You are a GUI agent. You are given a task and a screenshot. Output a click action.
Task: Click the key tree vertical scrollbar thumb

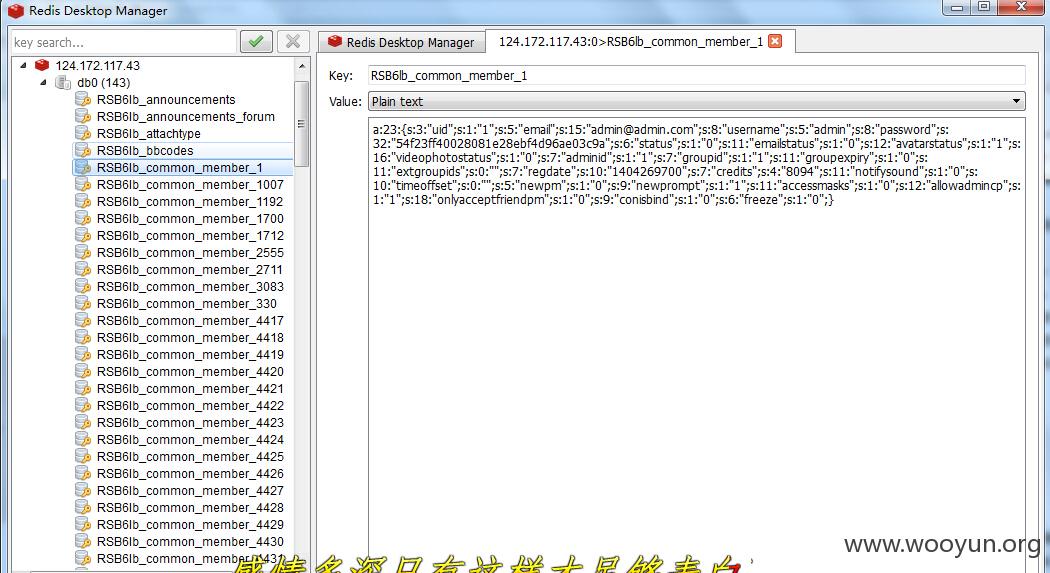301,123
